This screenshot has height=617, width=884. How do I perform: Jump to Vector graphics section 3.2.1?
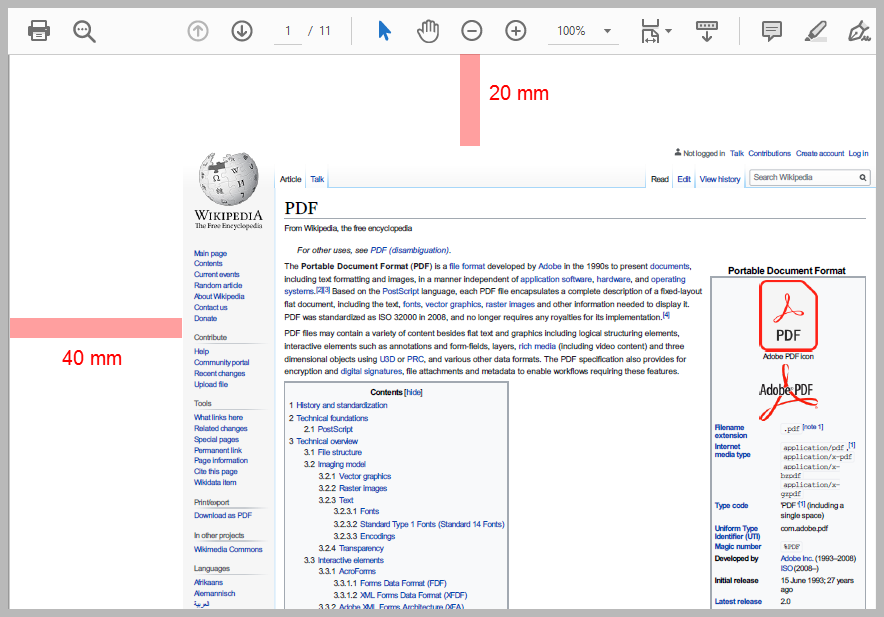tap(365, 477)
